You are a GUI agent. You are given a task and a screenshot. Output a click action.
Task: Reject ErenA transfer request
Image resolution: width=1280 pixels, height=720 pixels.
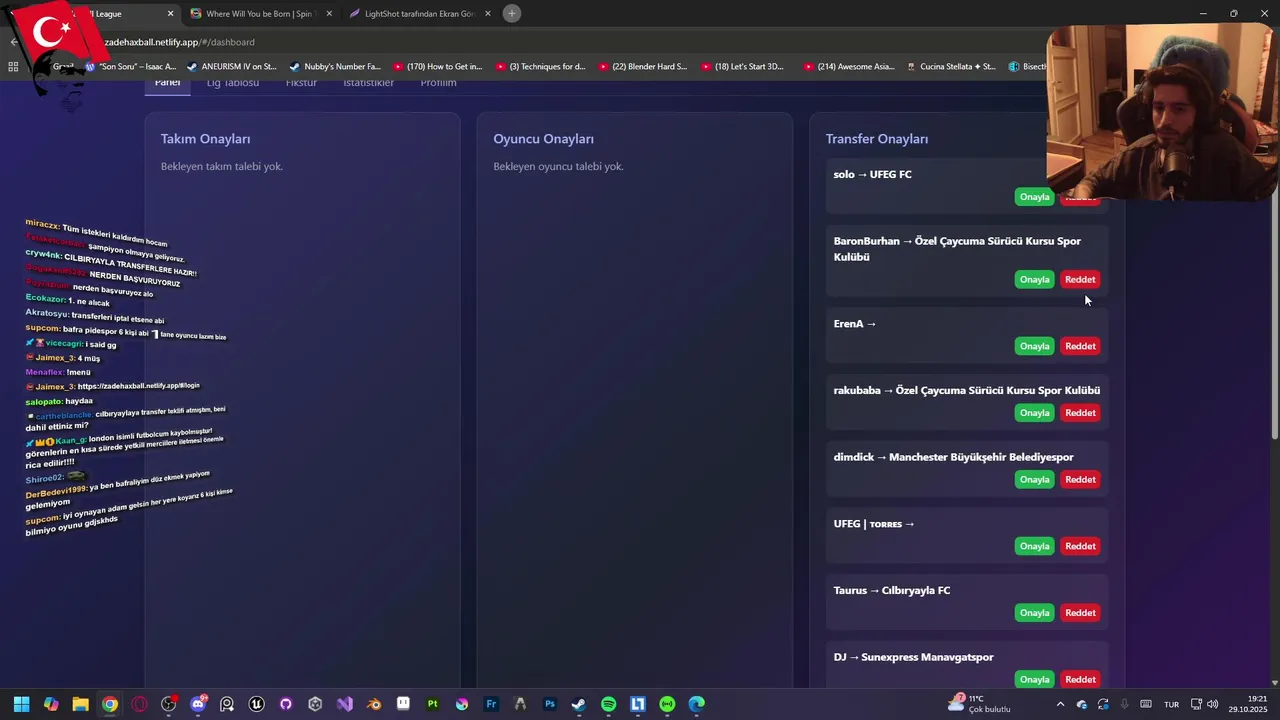1080,346
